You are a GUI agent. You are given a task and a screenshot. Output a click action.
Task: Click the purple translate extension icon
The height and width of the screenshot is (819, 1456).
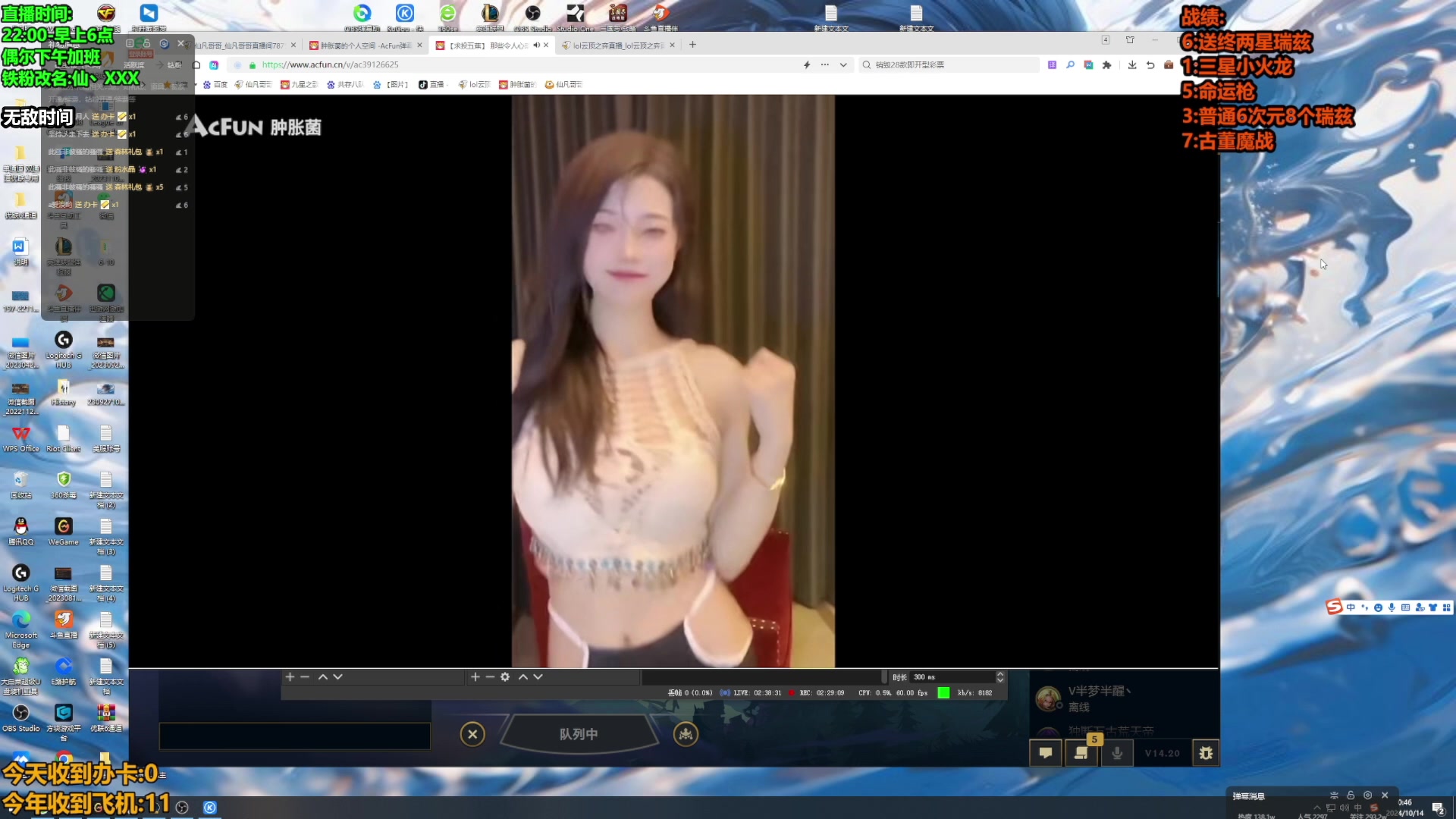(x=1052, y=65)
